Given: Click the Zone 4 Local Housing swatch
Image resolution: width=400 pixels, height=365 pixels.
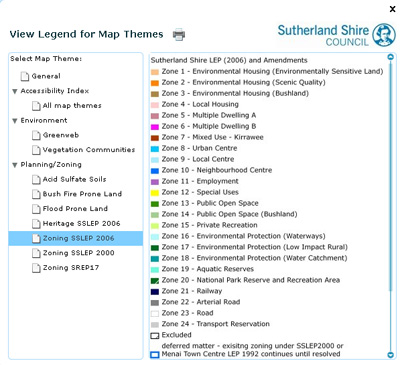Looking at the screenshot, I should 155,105.
